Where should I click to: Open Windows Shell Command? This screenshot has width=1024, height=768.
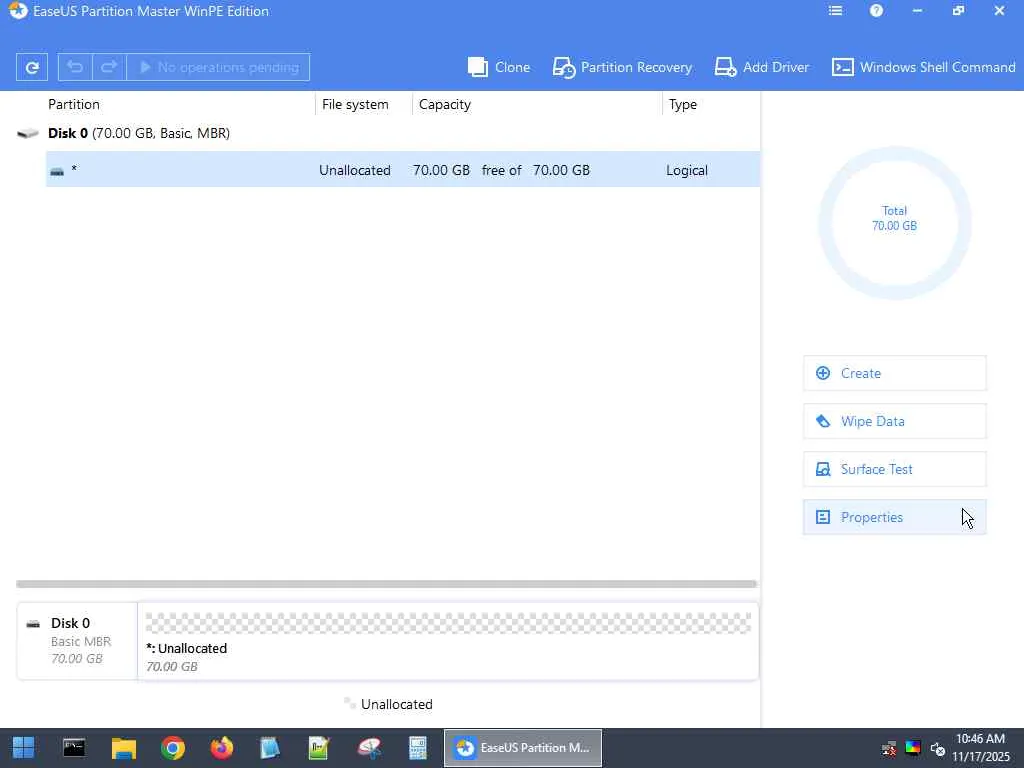(x=923, y=67)
